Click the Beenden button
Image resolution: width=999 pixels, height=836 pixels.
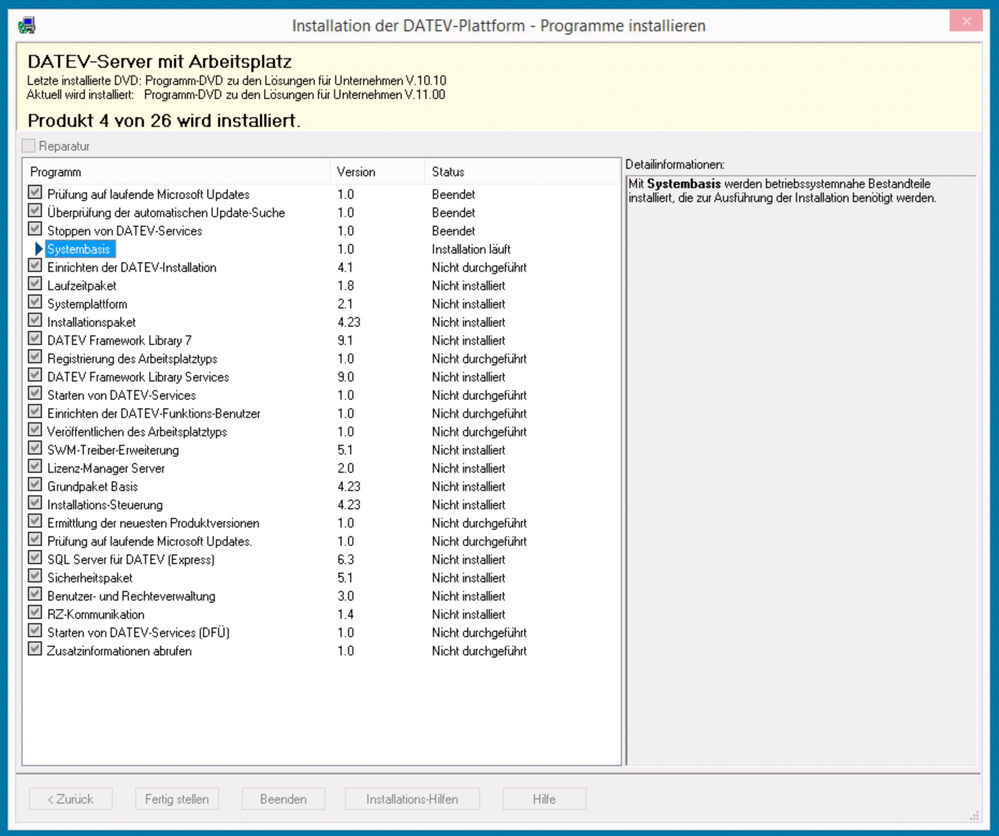[284, 799]
